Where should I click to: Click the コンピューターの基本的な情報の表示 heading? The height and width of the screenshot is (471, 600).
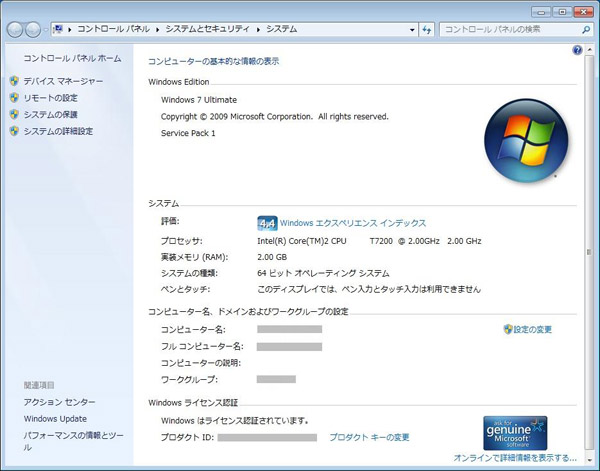pyautogui.click(x=214, y=61)
